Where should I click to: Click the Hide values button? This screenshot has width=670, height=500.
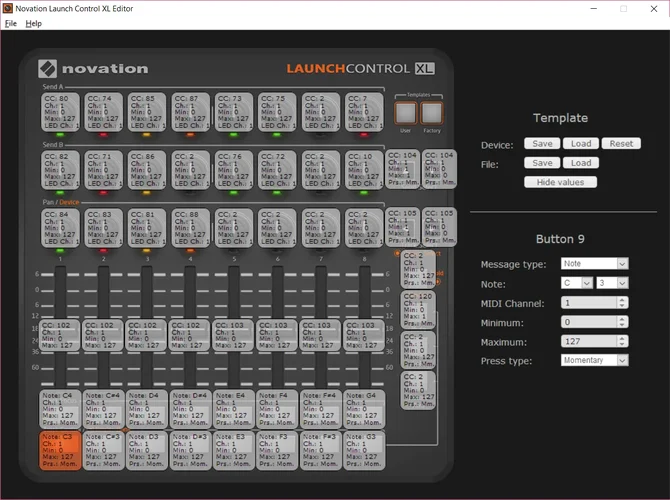(560, 182)
